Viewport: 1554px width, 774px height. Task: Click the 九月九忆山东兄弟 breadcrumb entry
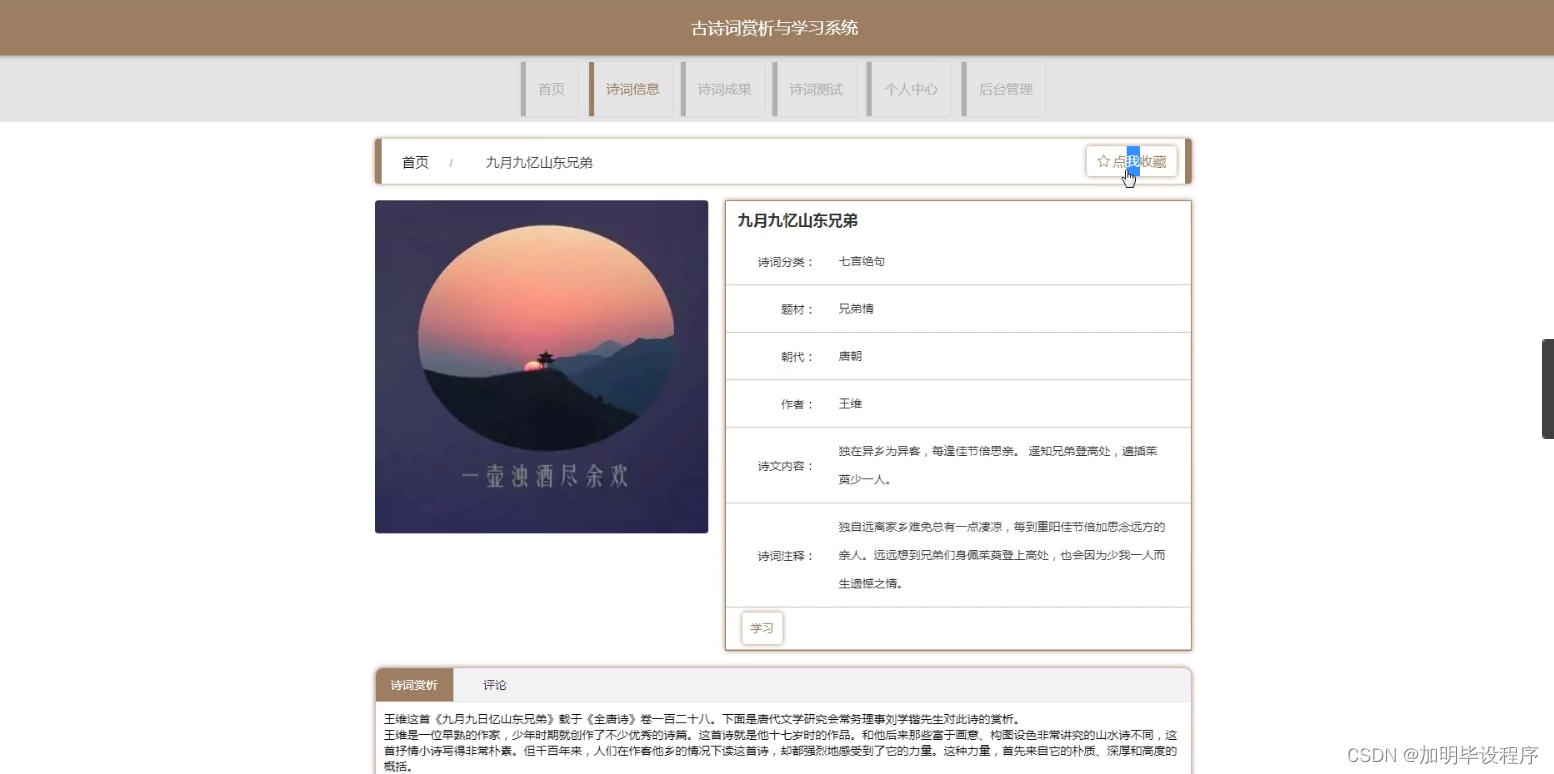click(x=539, y=162)
